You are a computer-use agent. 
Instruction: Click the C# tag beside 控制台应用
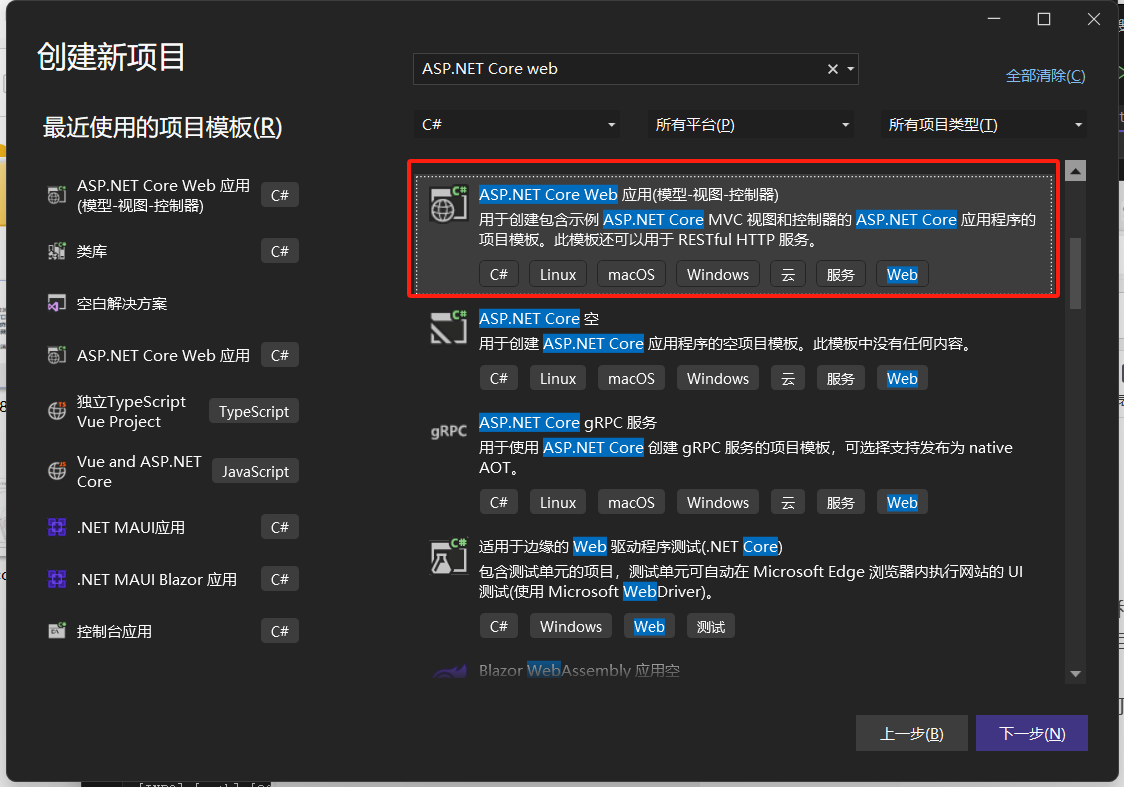coord(280,631)
